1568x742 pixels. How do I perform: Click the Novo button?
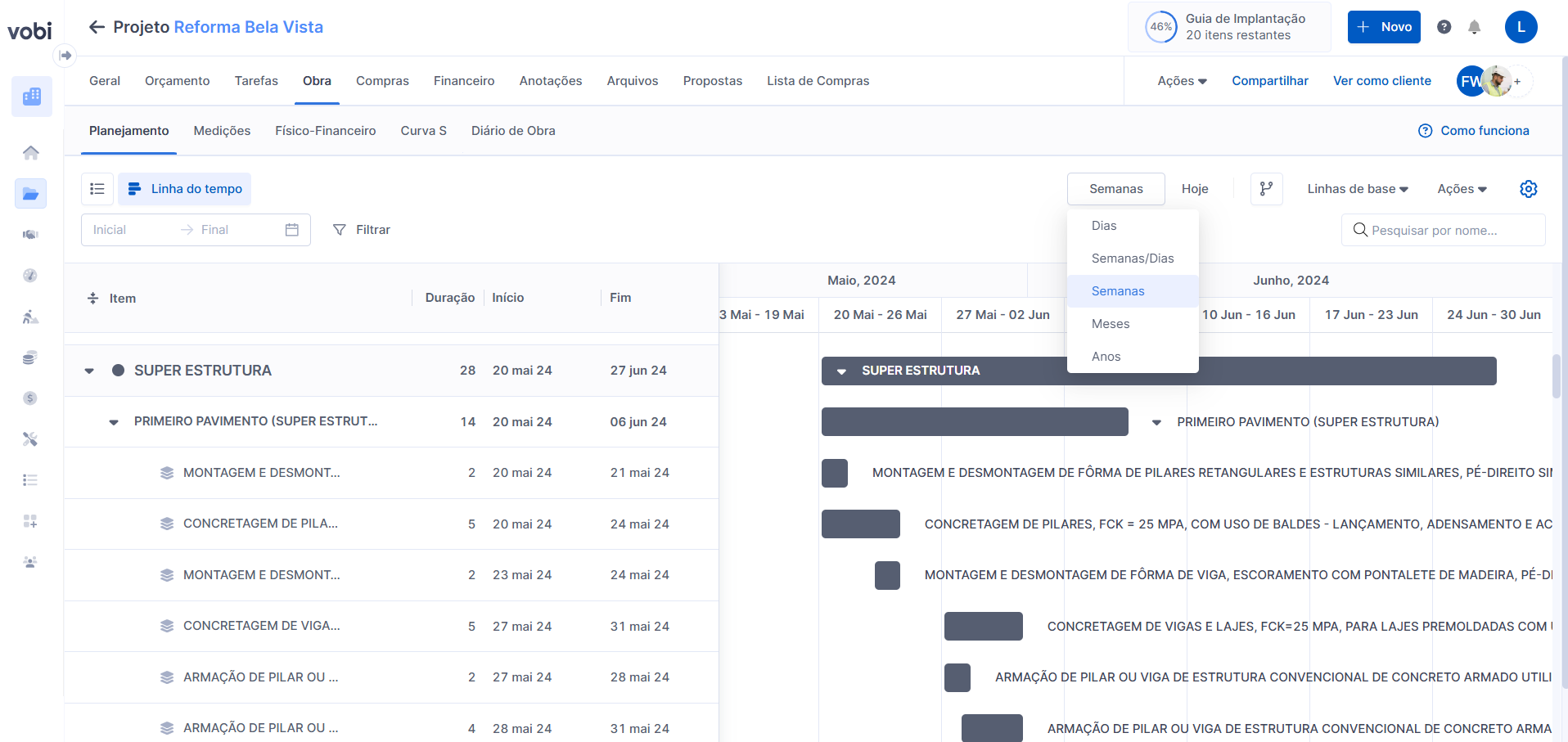[1384, 27]
